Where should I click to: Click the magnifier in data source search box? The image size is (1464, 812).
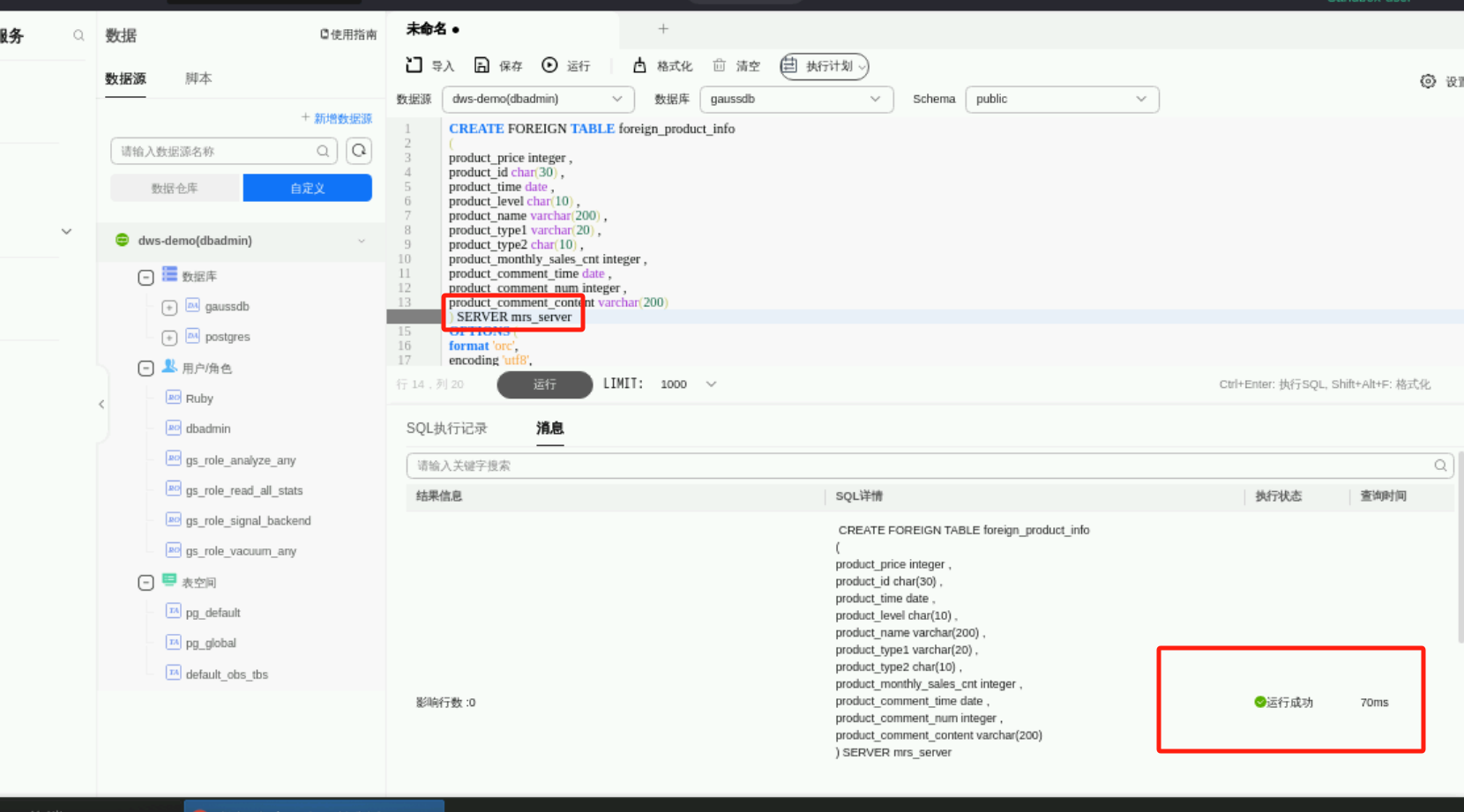323,152
